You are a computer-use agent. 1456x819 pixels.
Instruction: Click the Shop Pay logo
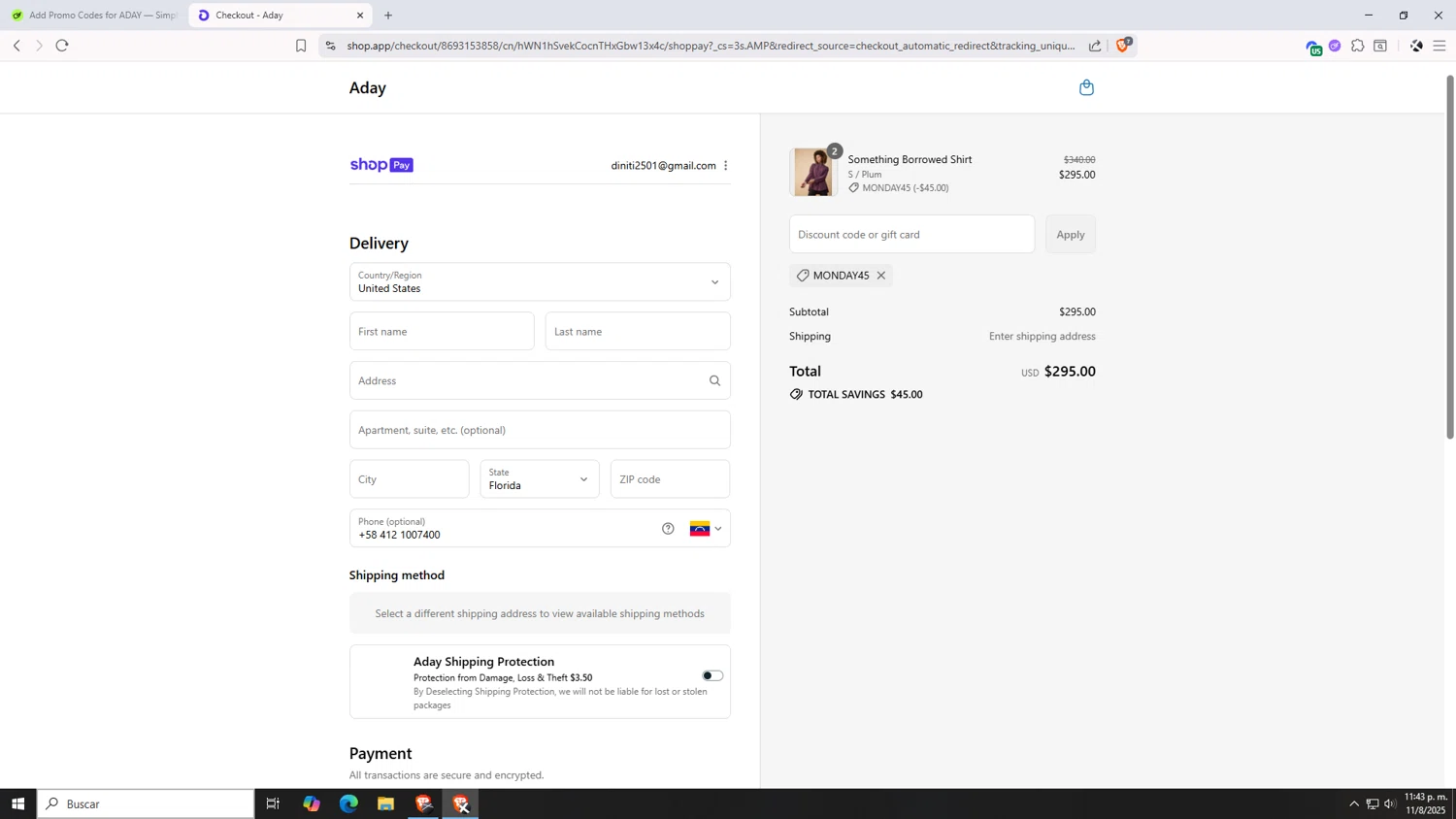coord(381,165)
